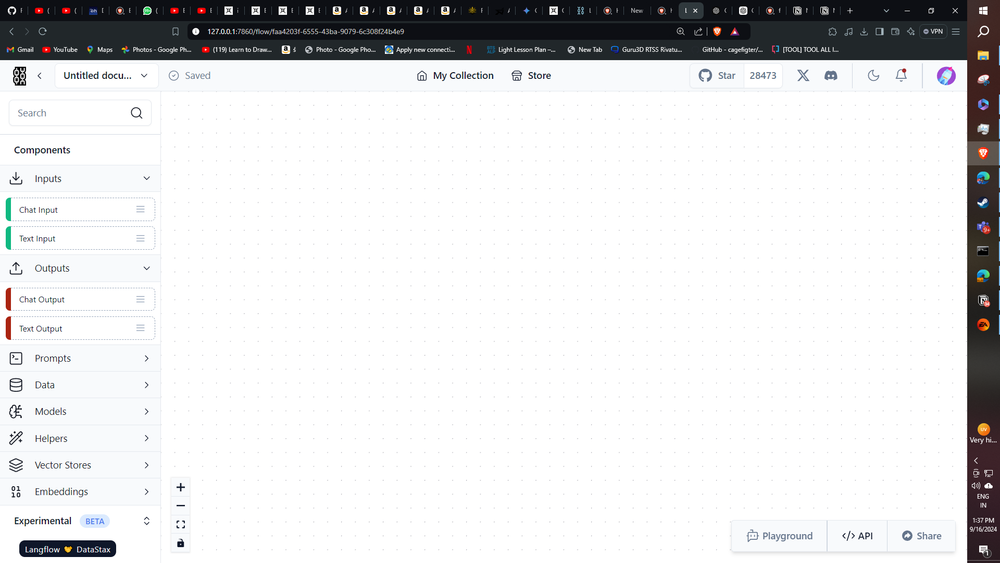Open the Untitled document dropdown
Image resolution: width=1000 pixels, height=563 pixels.
(x=105, y=76)
